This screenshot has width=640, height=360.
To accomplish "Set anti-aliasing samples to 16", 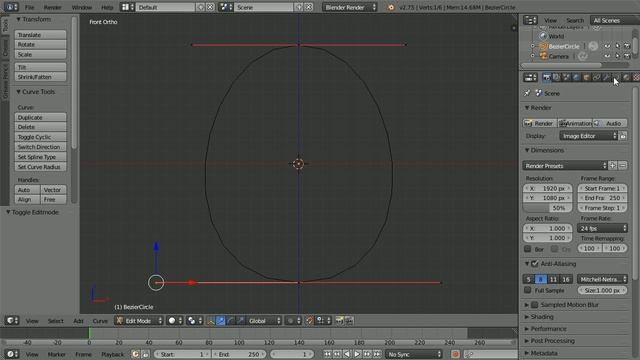I will [x=566, y=279].
